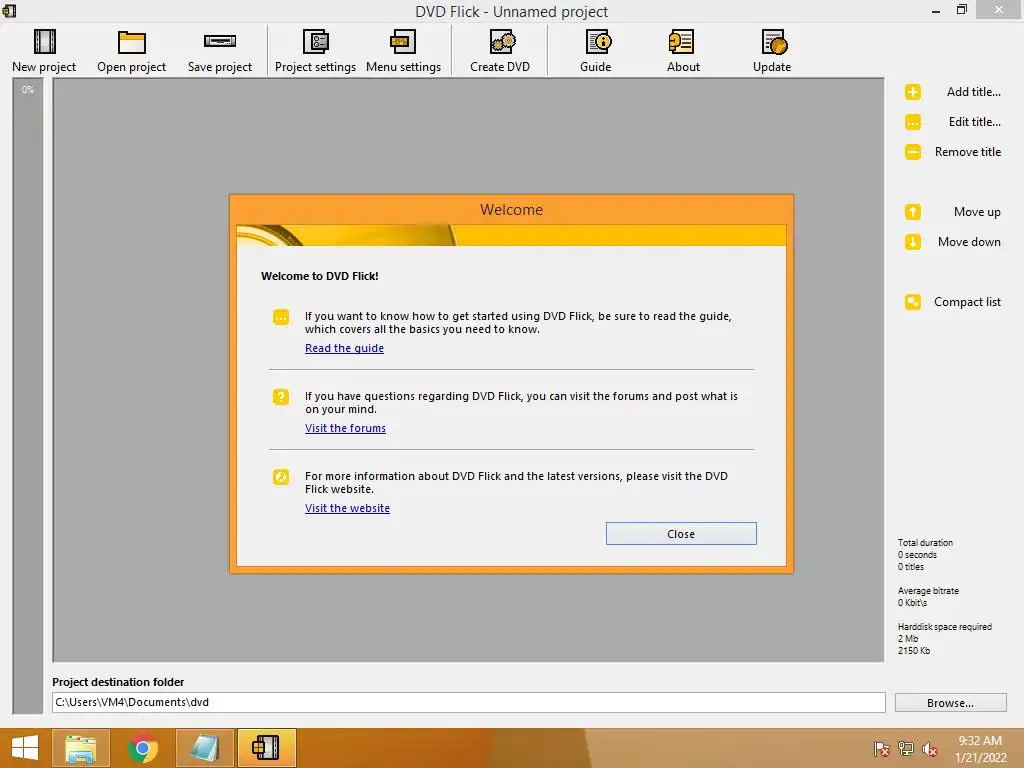The width and height of the screenshot is (1024, 768).
Task: Click the DVD Flick taskbar icon
Action: [267, 748]
